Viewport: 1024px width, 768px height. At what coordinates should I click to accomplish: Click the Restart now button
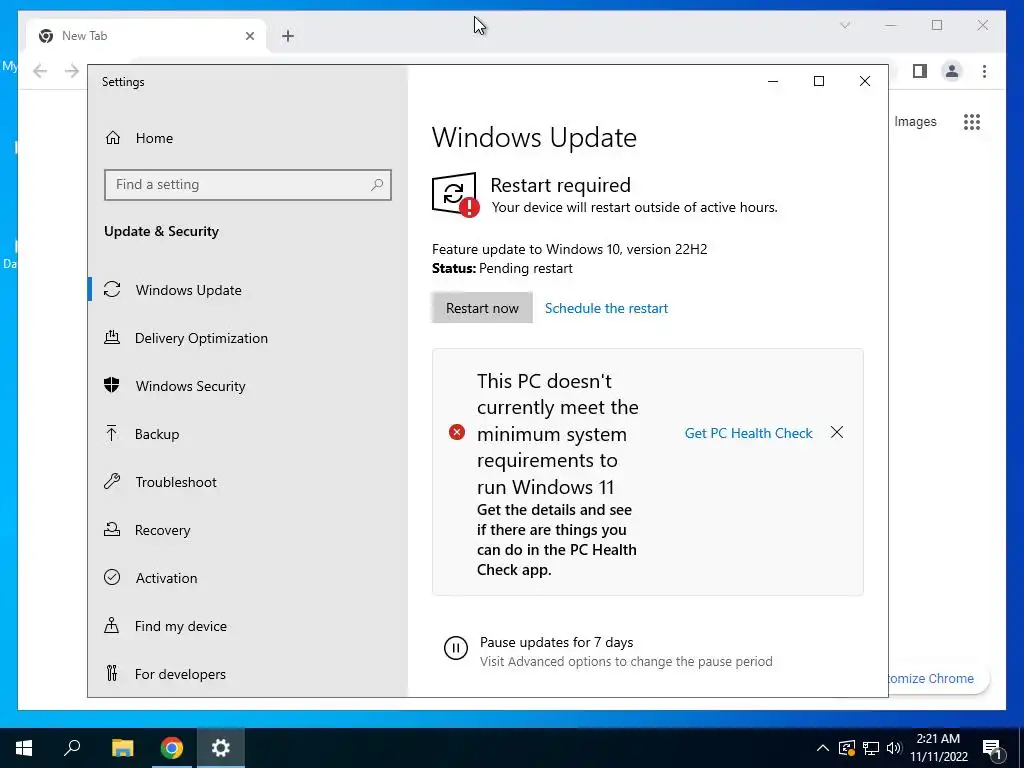pos(482,308)
